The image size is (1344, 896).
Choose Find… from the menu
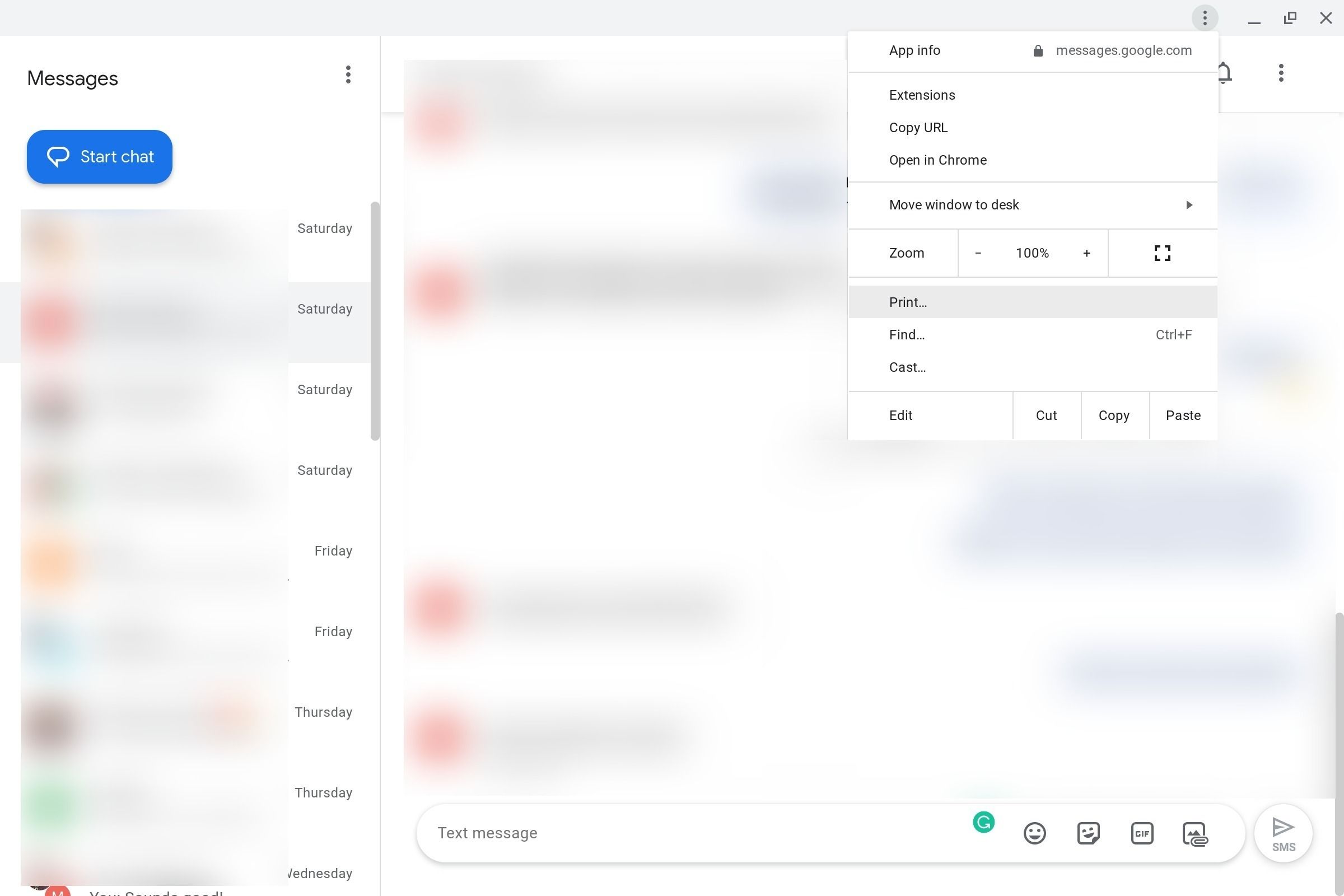point(1033,334)
